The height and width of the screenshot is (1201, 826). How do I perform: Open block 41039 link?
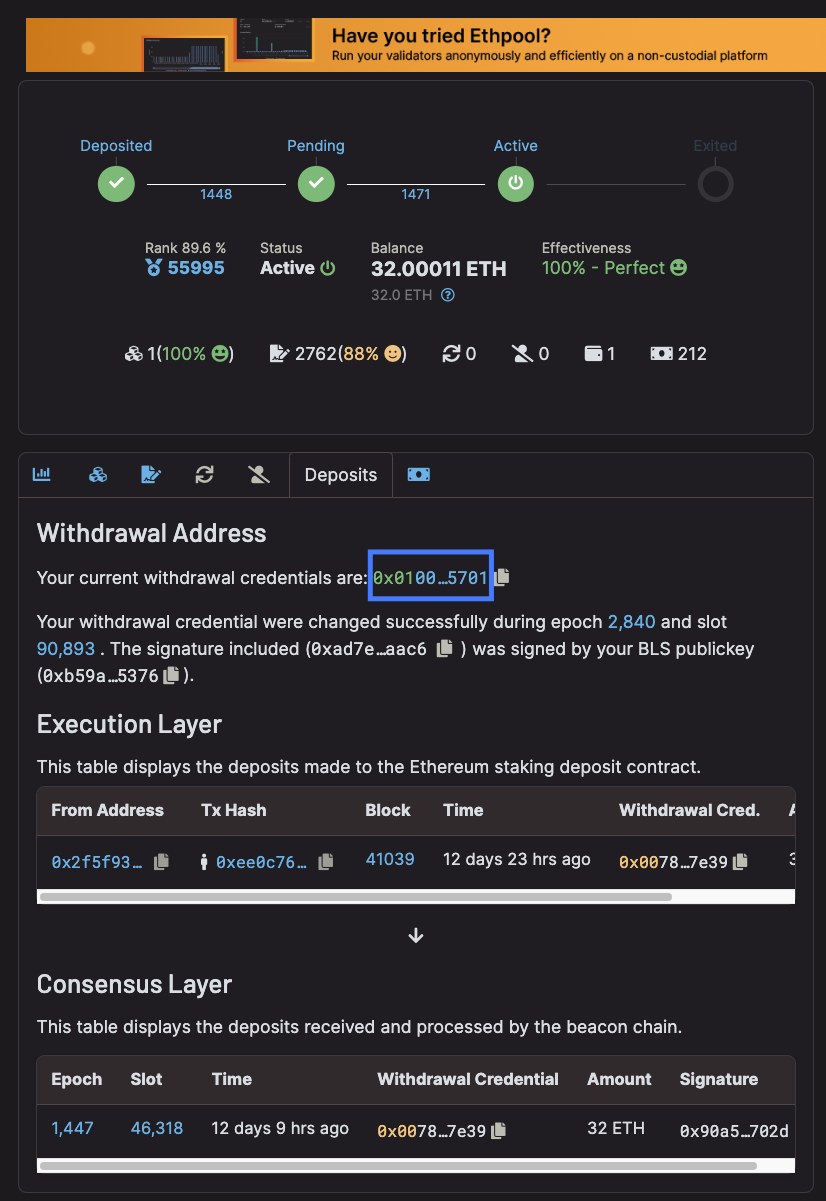[x=390, y=859]
